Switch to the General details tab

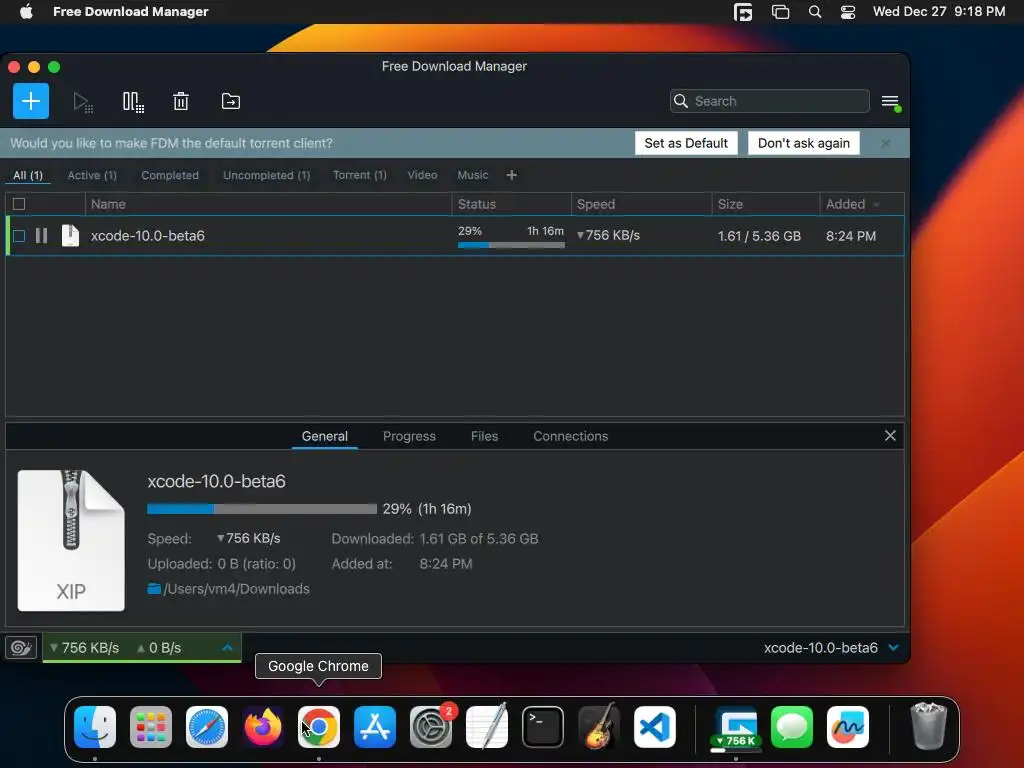click(x=325, y=436)
